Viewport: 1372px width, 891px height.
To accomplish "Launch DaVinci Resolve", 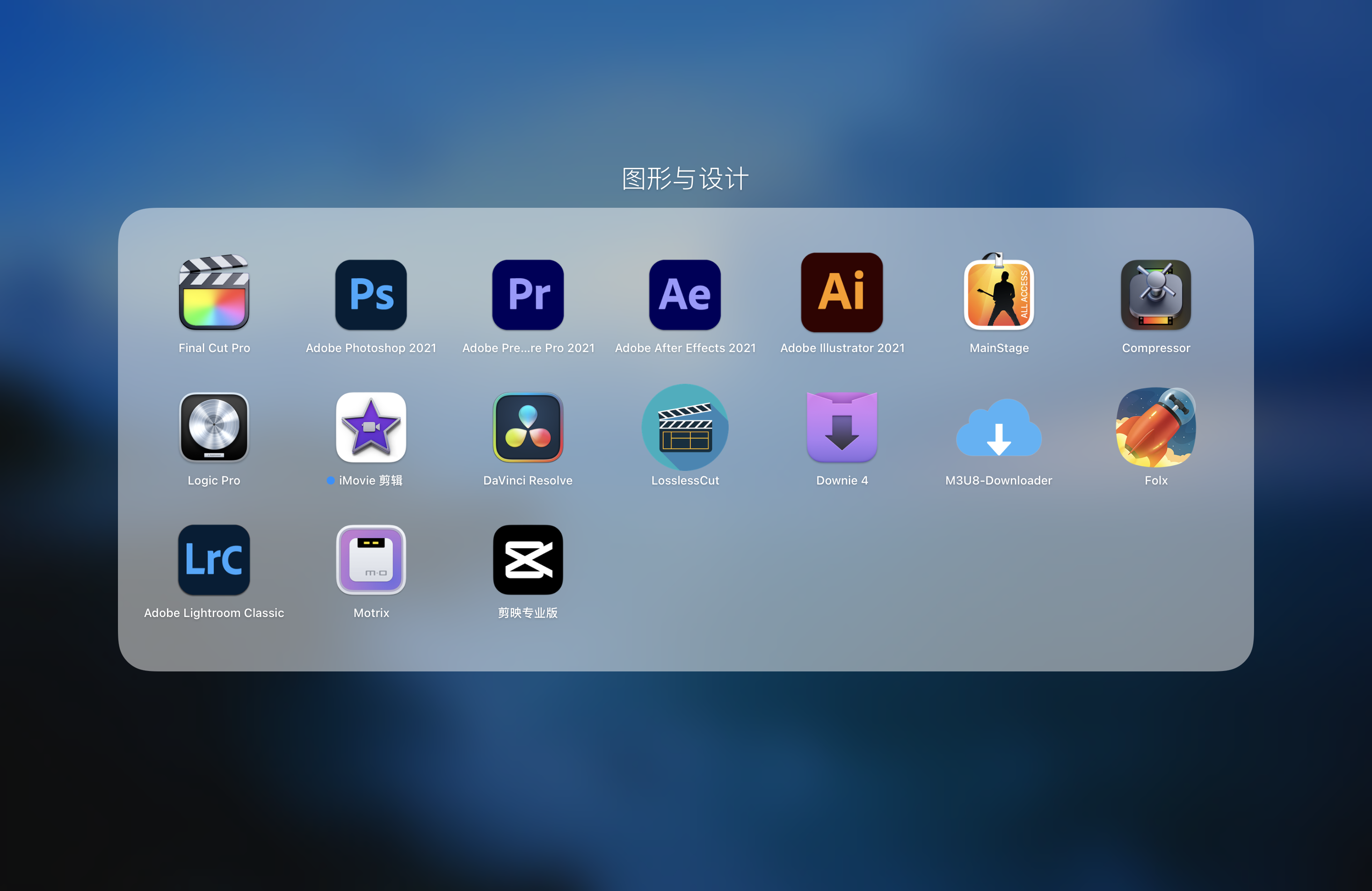I will (528, 427).
